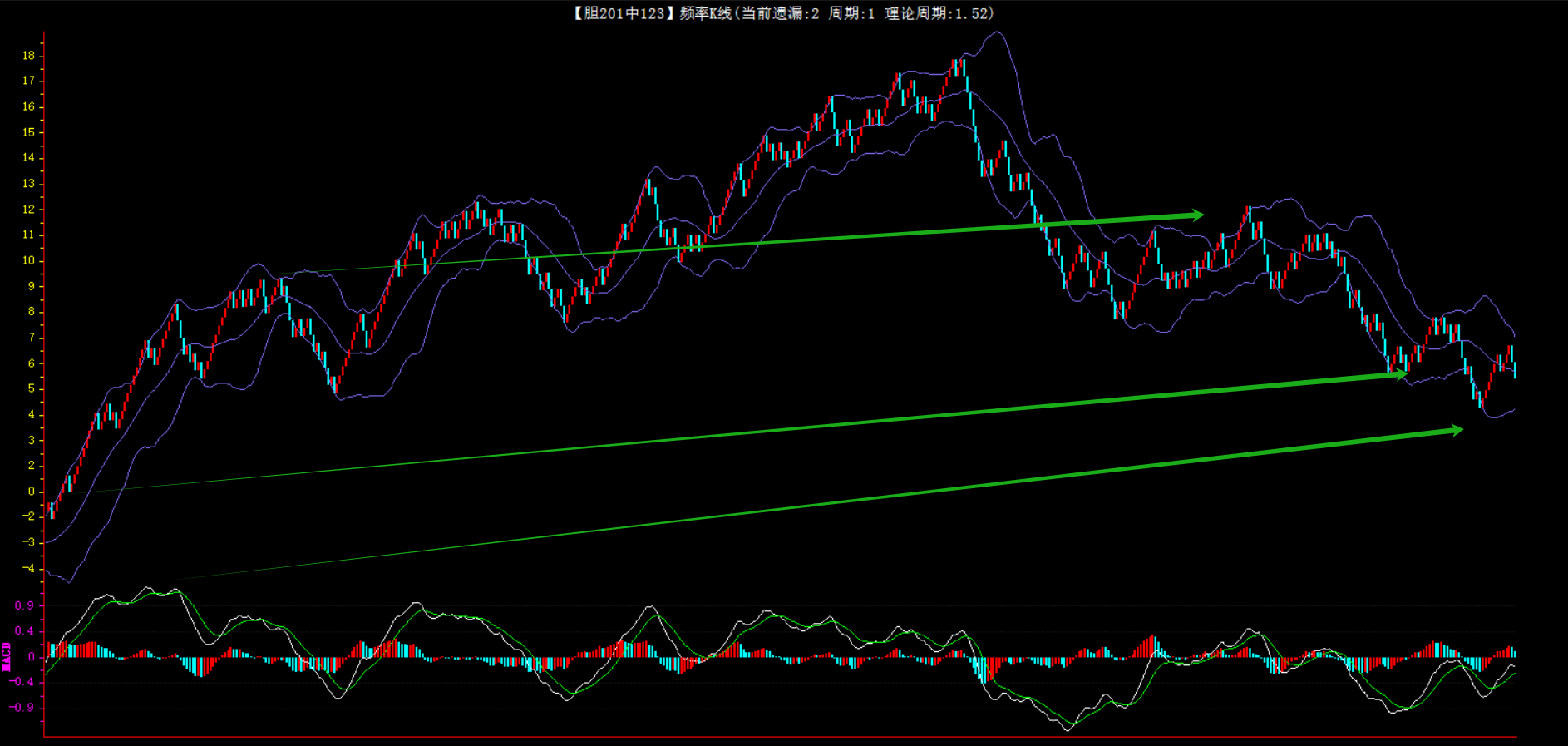This screenshot has height=746, width=1568.
Task: Click the last candlestick at chart's right edge
Action: pyautogui.click(x=1515, y=369)
